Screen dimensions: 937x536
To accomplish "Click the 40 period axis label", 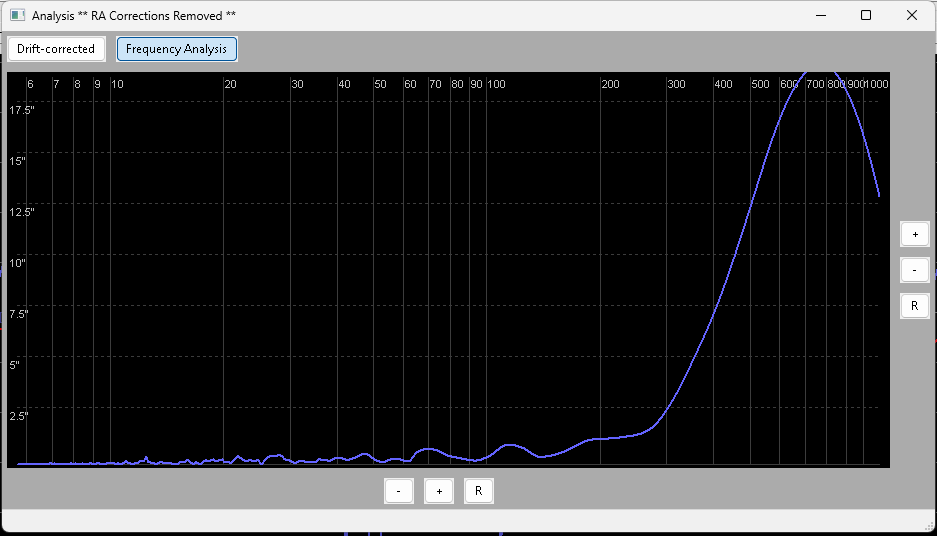I will click(344, 84).
